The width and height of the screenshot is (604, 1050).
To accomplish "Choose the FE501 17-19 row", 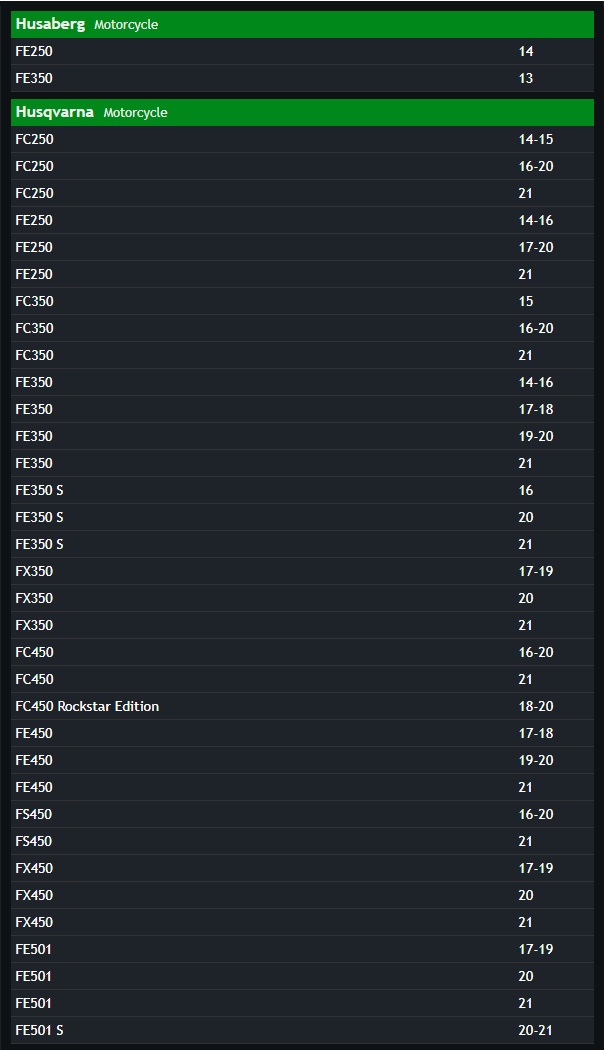I will (302, 950).
